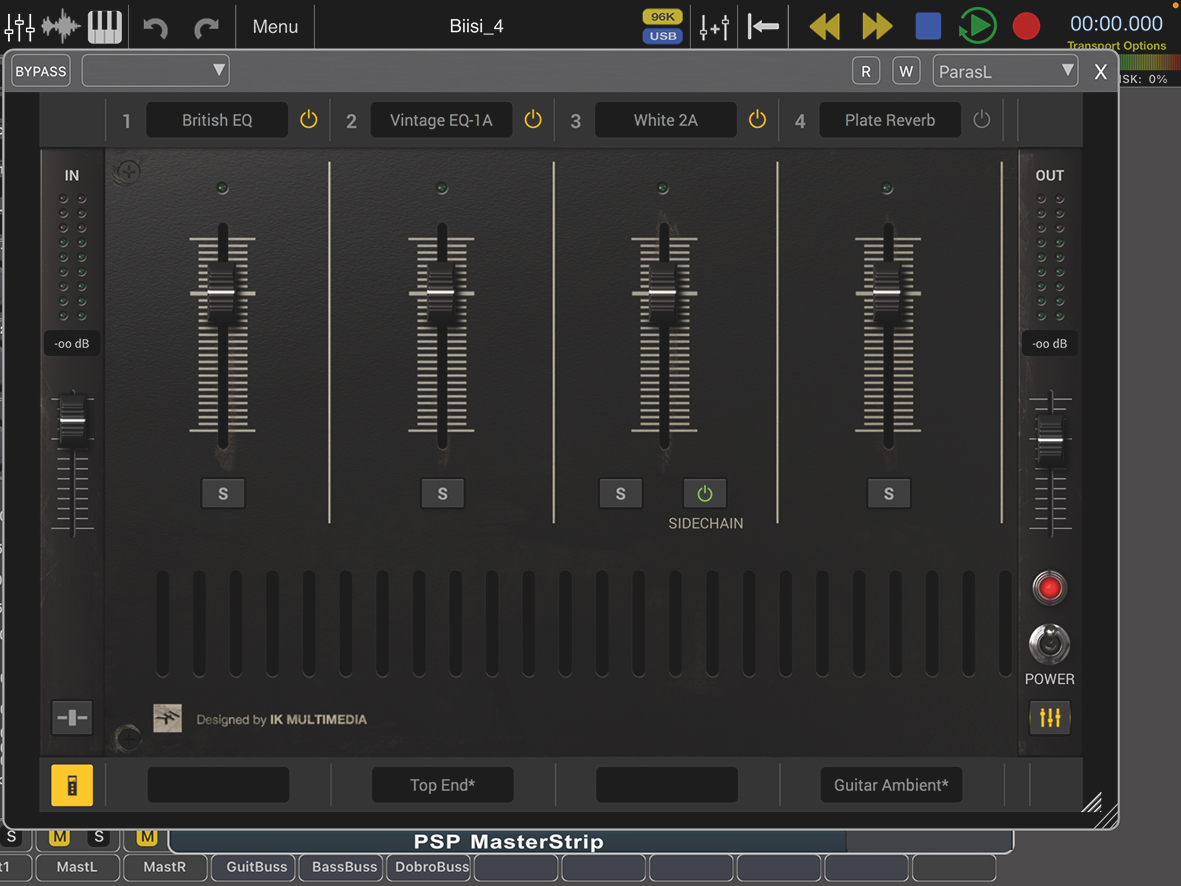Click the slot 1 level fader
Screen dimensions: 1181x886
pyautogui.click(x=221, y=292)
